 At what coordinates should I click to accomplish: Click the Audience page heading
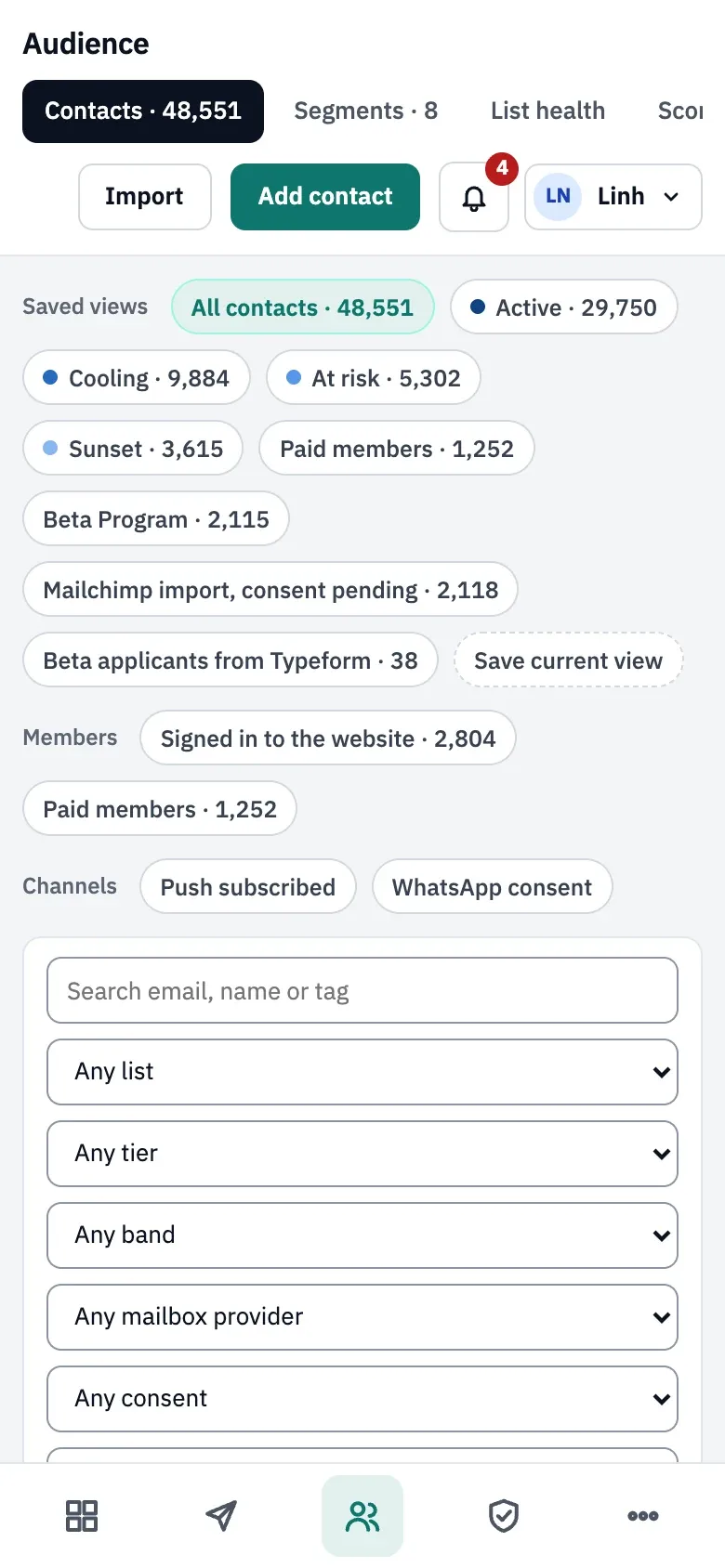[86, 44]
